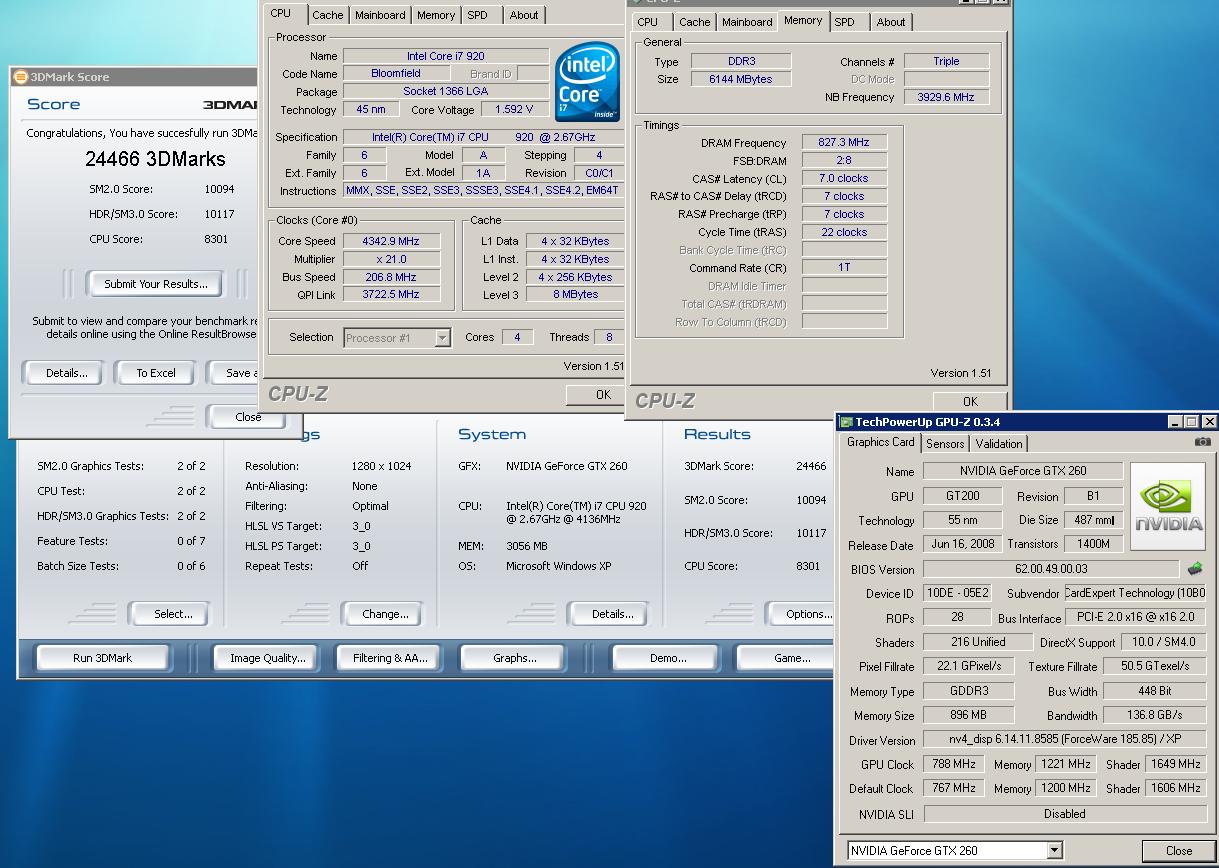Open About tab in right CPU-Z window
1219x868 pixels.
tap(891, 22)
